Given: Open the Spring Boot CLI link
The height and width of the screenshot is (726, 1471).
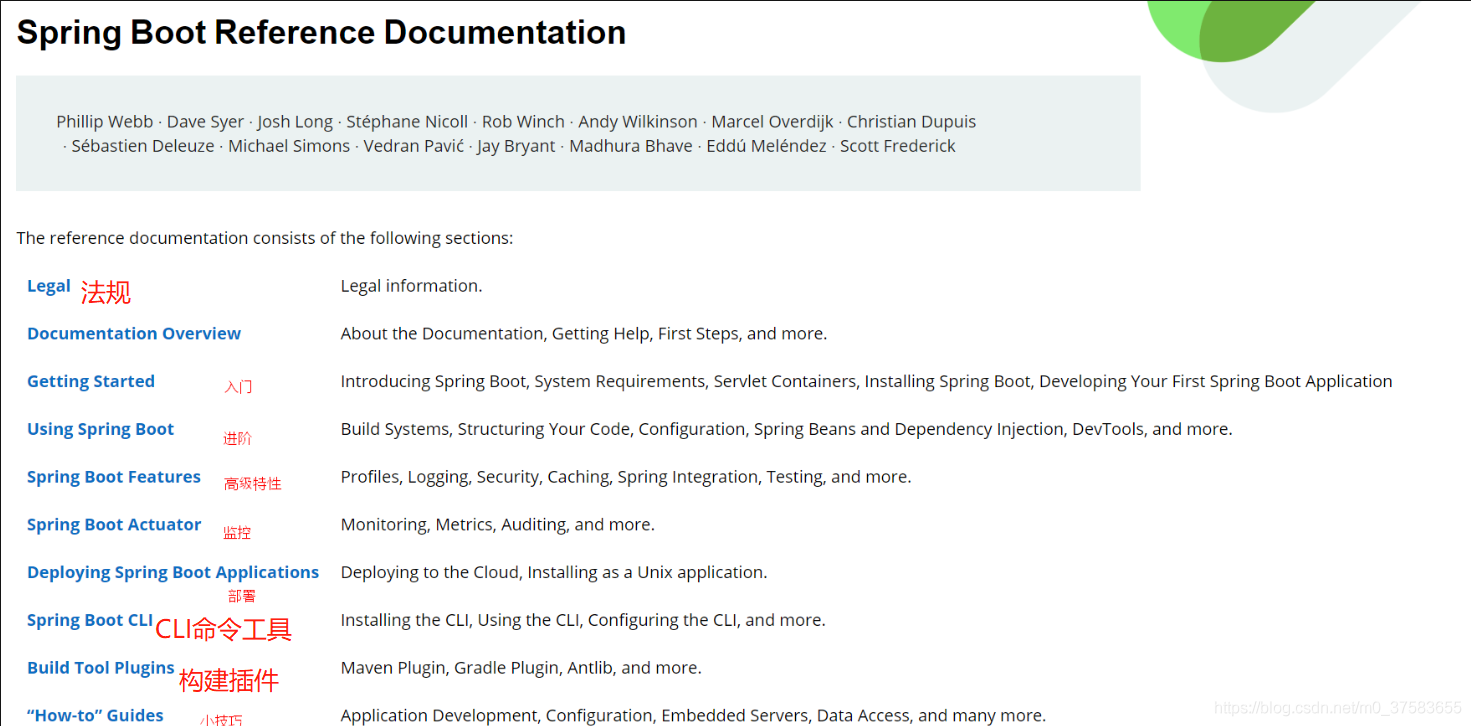Looking at the screenshot, I should click(x=90, y=621).
